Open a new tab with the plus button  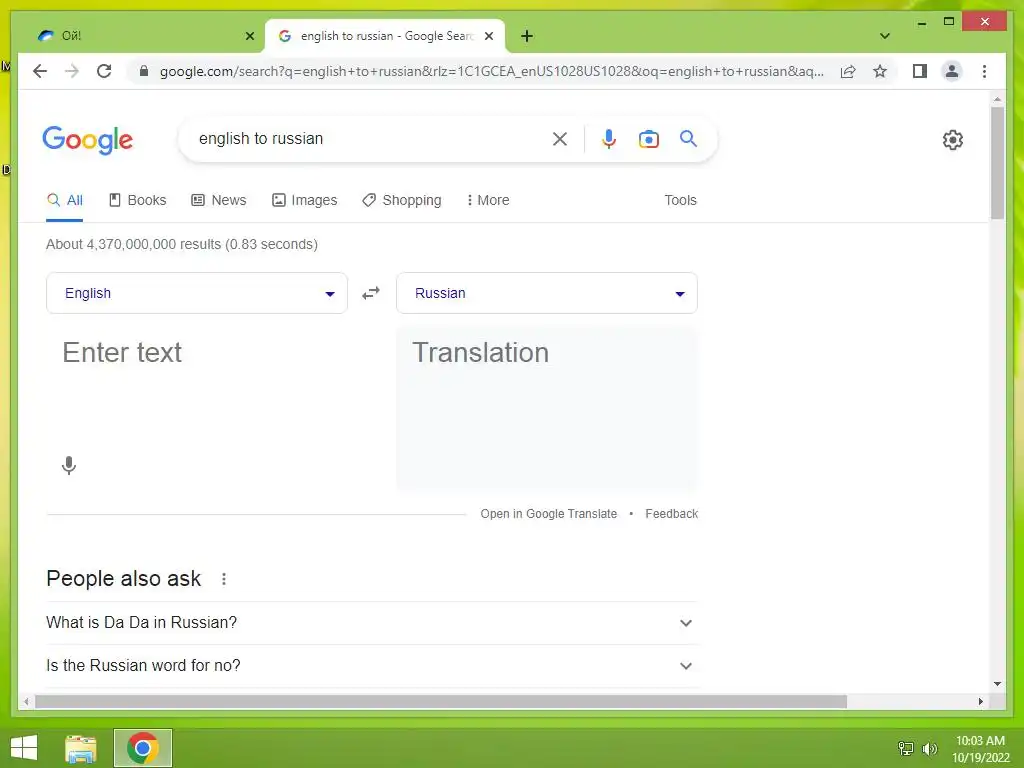(527, 36)
